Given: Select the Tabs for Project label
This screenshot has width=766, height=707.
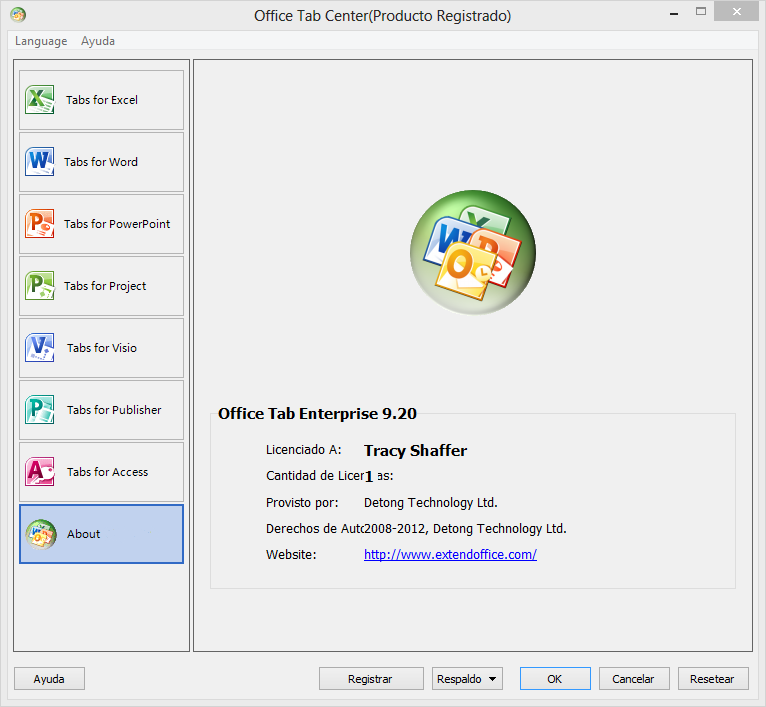Looking at the screenshot, I should [105, 286].
